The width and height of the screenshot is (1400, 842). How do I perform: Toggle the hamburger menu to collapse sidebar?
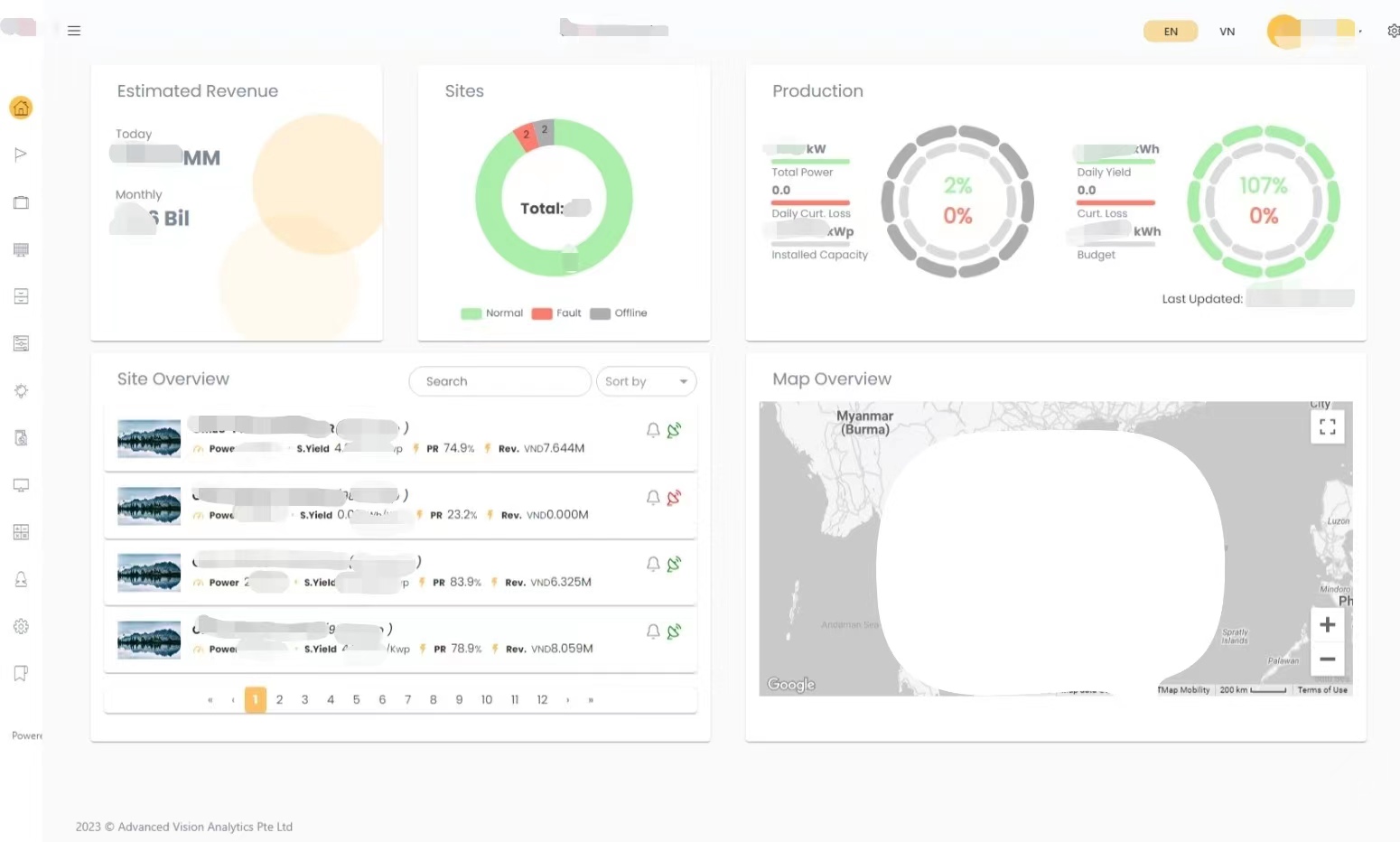tap(74, 31)
